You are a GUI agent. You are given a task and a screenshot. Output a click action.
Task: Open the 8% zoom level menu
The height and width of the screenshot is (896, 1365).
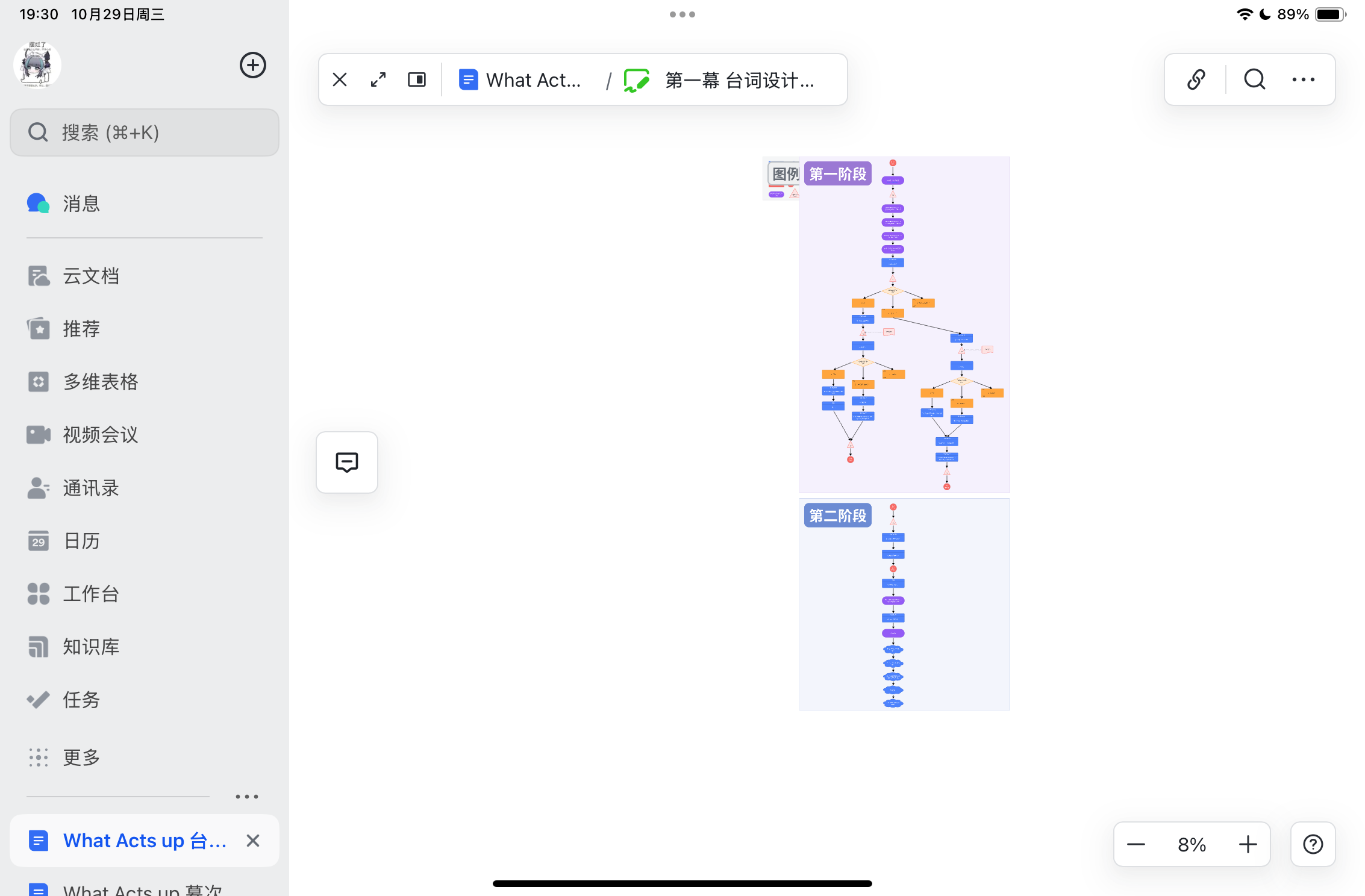[1192, 844]
